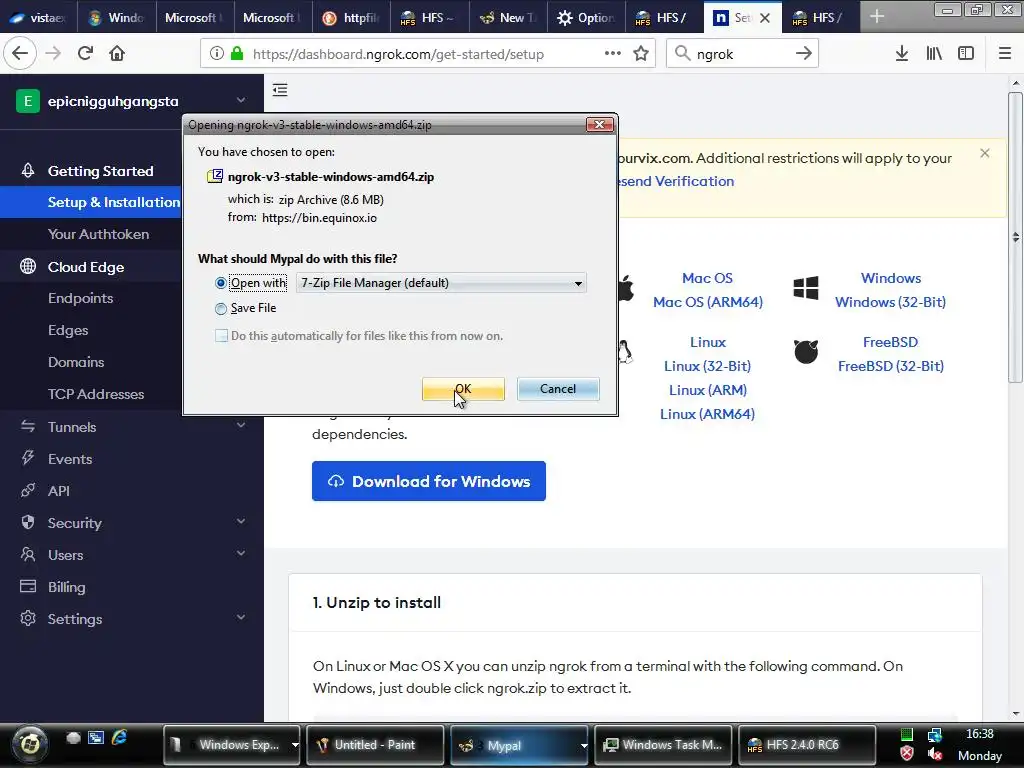Image resolution: width=1024 pixels, height=768 pixels.
Task: Click the page vertical scrollbar thumb
Action: 1015,236
